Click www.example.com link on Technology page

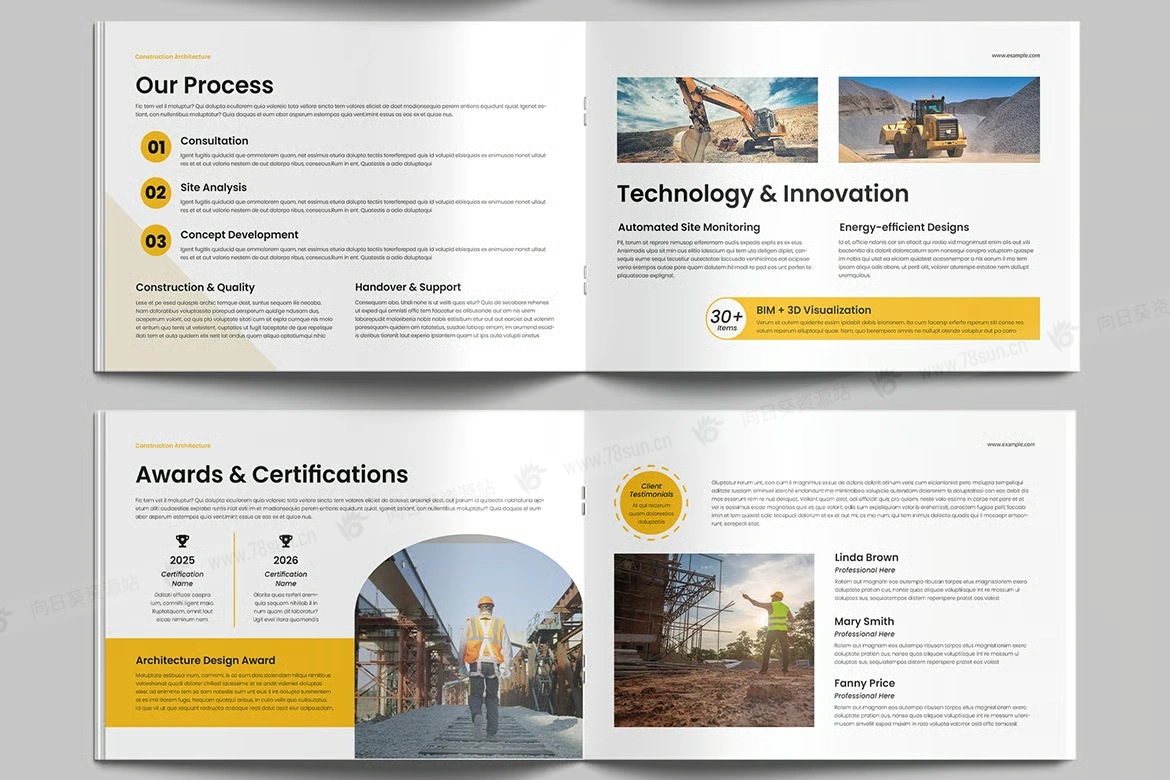(1015, 56)
